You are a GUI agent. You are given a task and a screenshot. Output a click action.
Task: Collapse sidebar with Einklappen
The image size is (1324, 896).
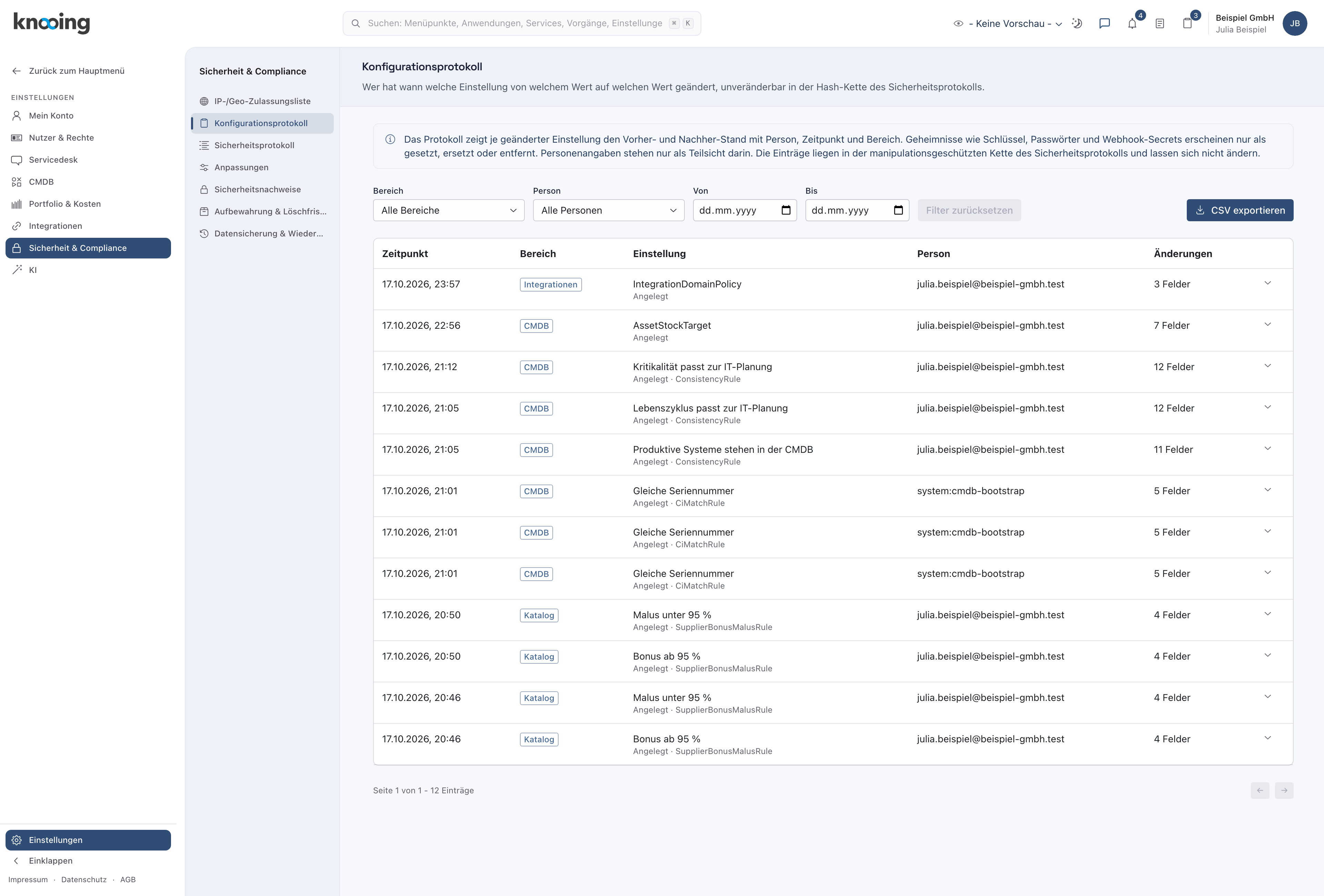click(x=88, y=861)
